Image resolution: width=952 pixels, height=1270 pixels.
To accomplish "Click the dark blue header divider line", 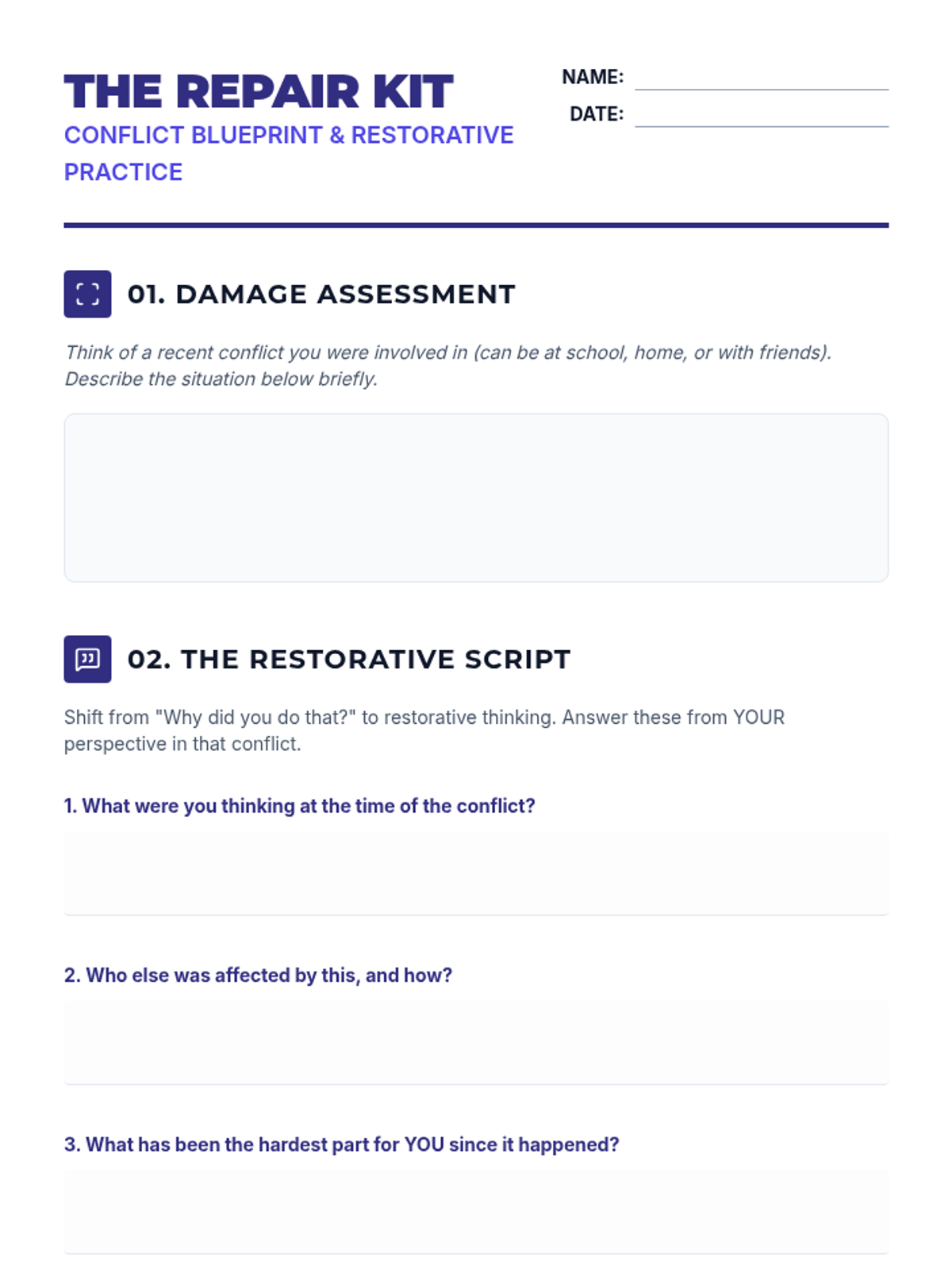I will [476, 225].
